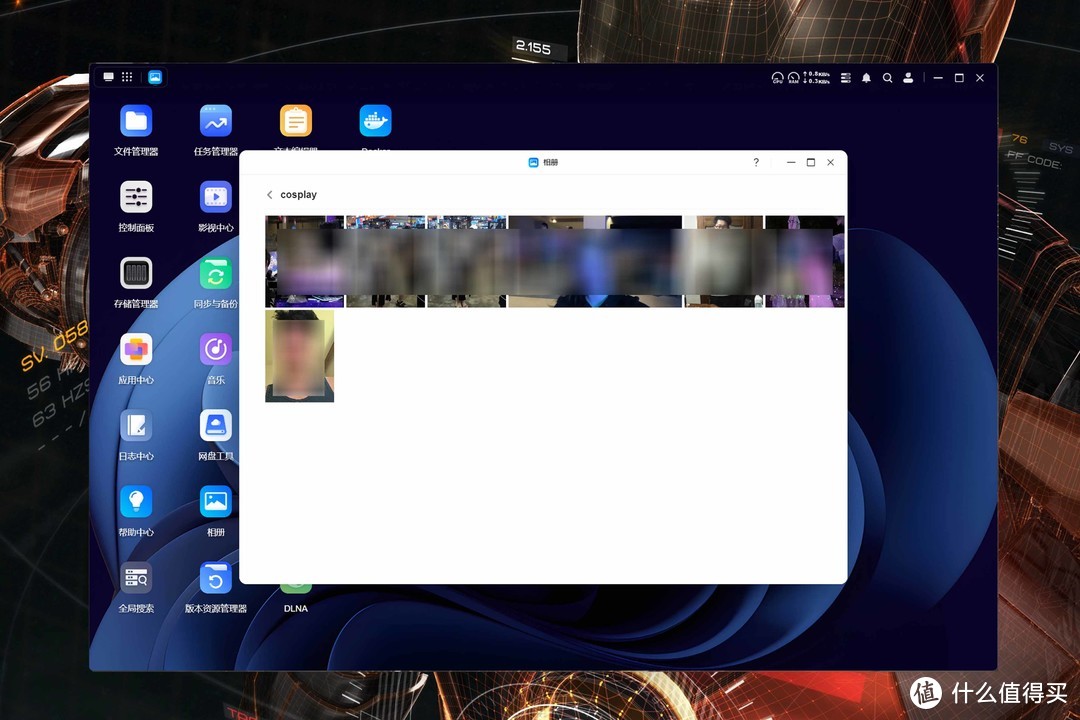Viewport: 1080px width, 720px height.
Task: Open 应用中心 app center
Action: click(136, 349)
